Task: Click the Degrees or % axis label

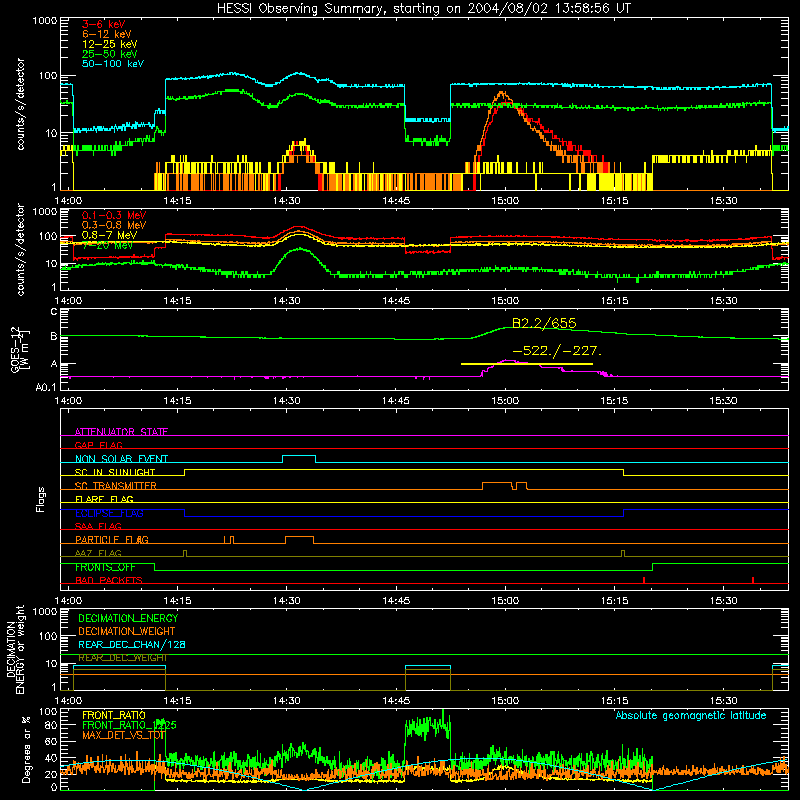Action: pos(26,750)
